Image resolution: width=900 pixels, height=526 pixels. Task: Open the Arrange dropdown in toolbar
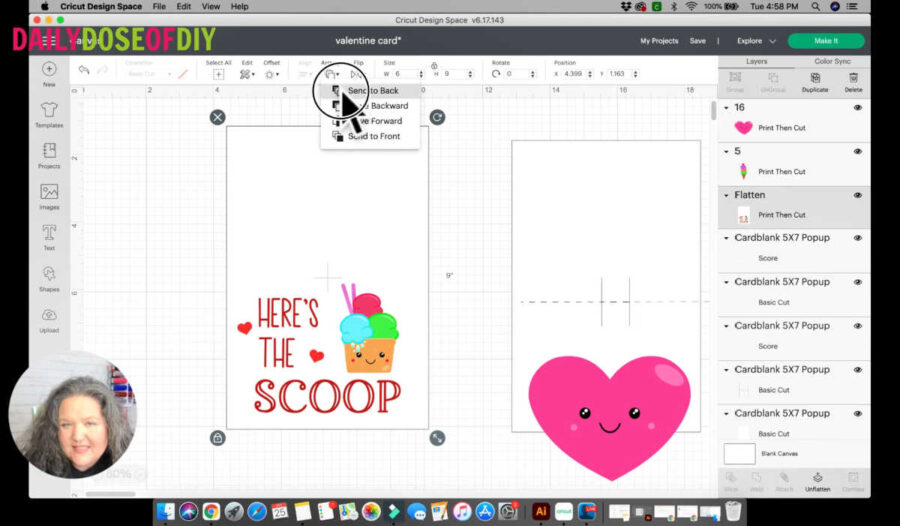point(332,74)
